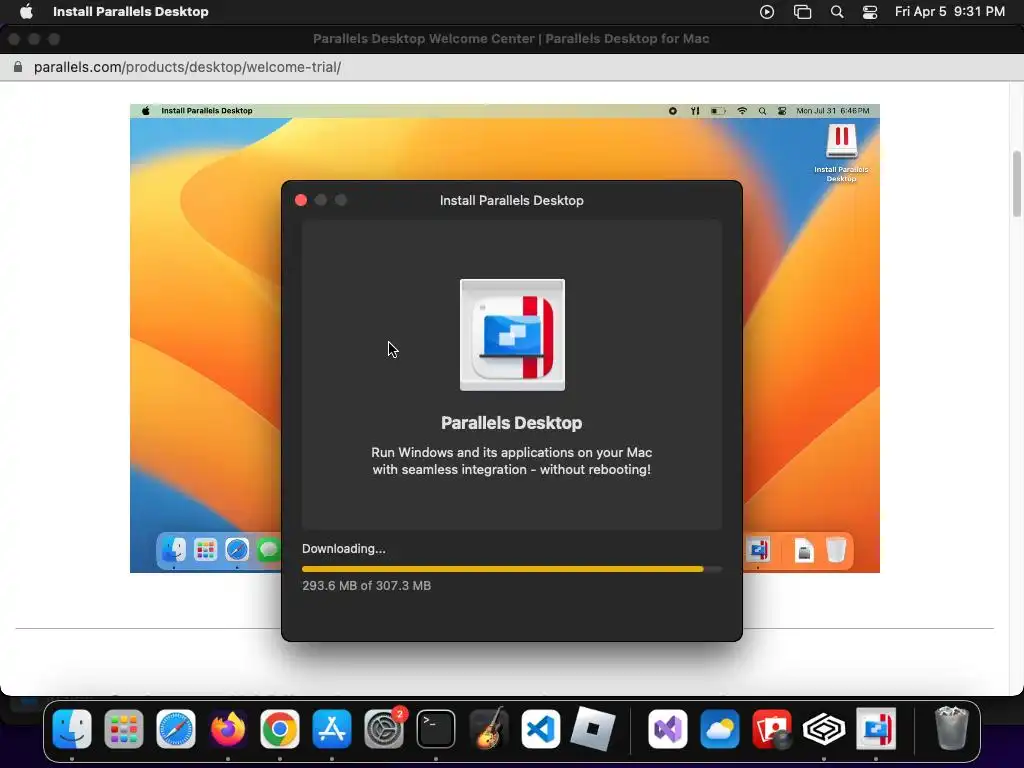The height and width of the screenshot is (768, 1024).
Task: Click the Parallels Desktop app icon in the dialog
Action: (x=512, y=335)
